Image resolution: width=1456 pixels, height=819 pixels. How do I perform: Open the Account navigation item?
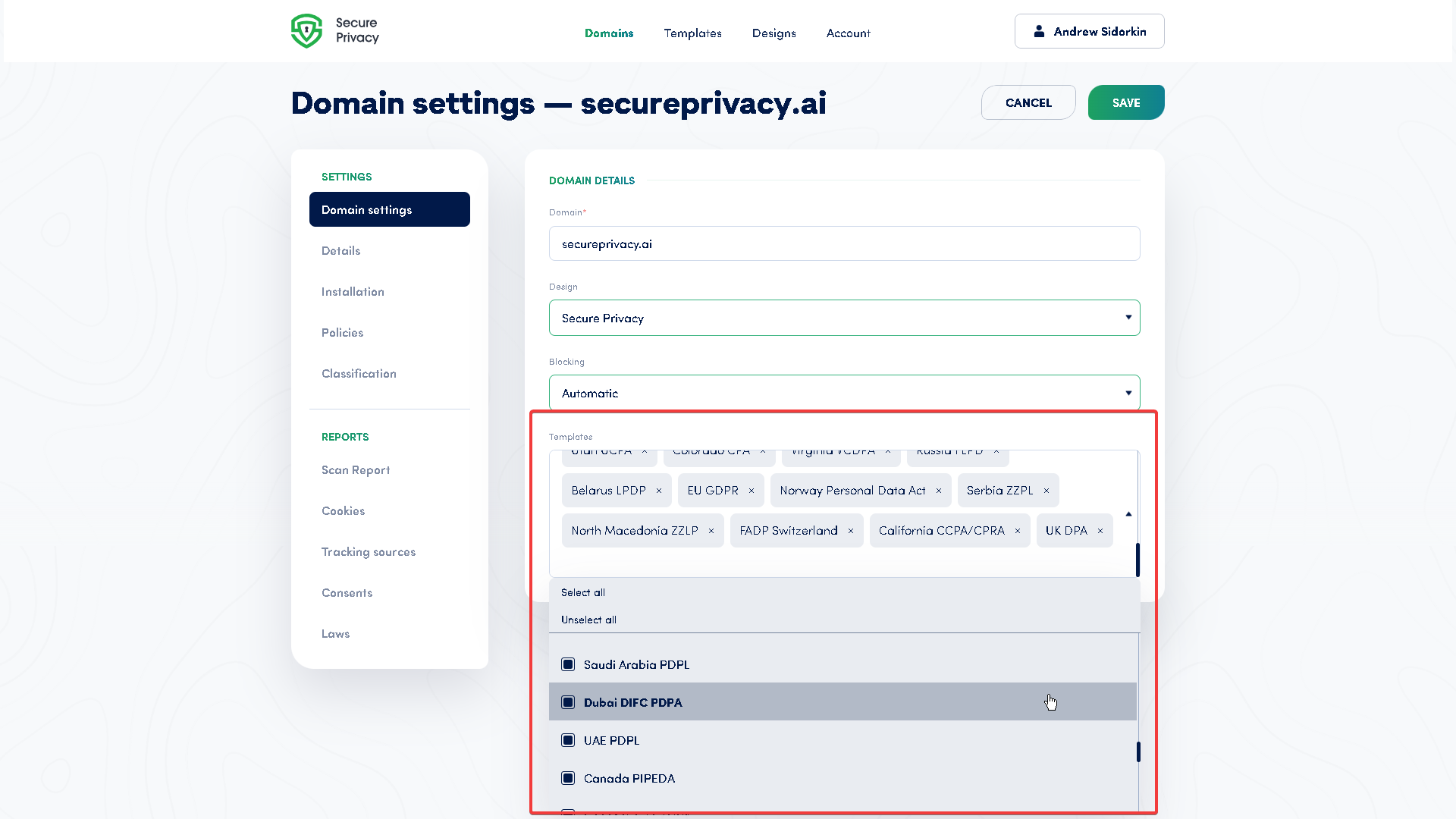coord(849,33)
